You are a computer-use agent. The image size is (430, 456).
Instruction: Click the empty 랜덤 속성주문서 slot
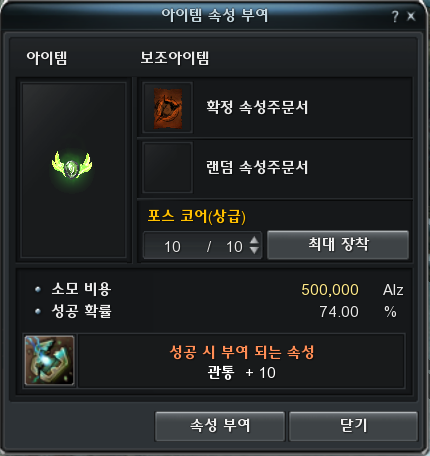click(x=168, y=168)
